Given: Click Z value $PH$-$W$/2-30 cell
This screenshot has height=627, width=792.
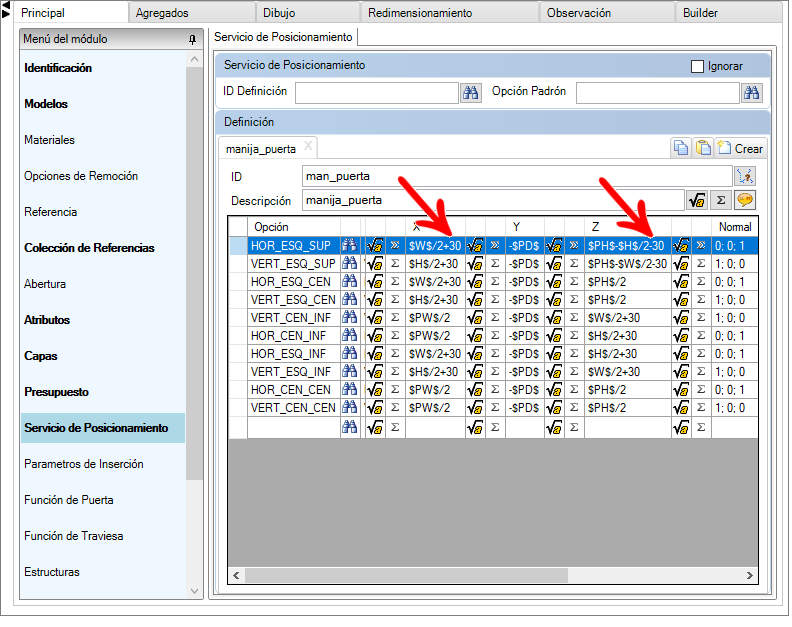Looking at the screenshot, I should (x=628, y=263).
